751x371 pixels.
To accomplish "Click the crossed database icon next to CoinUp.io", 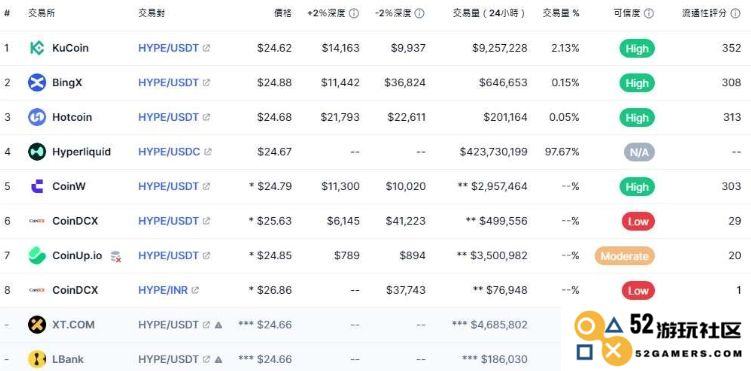I will (x=115, y=256).
